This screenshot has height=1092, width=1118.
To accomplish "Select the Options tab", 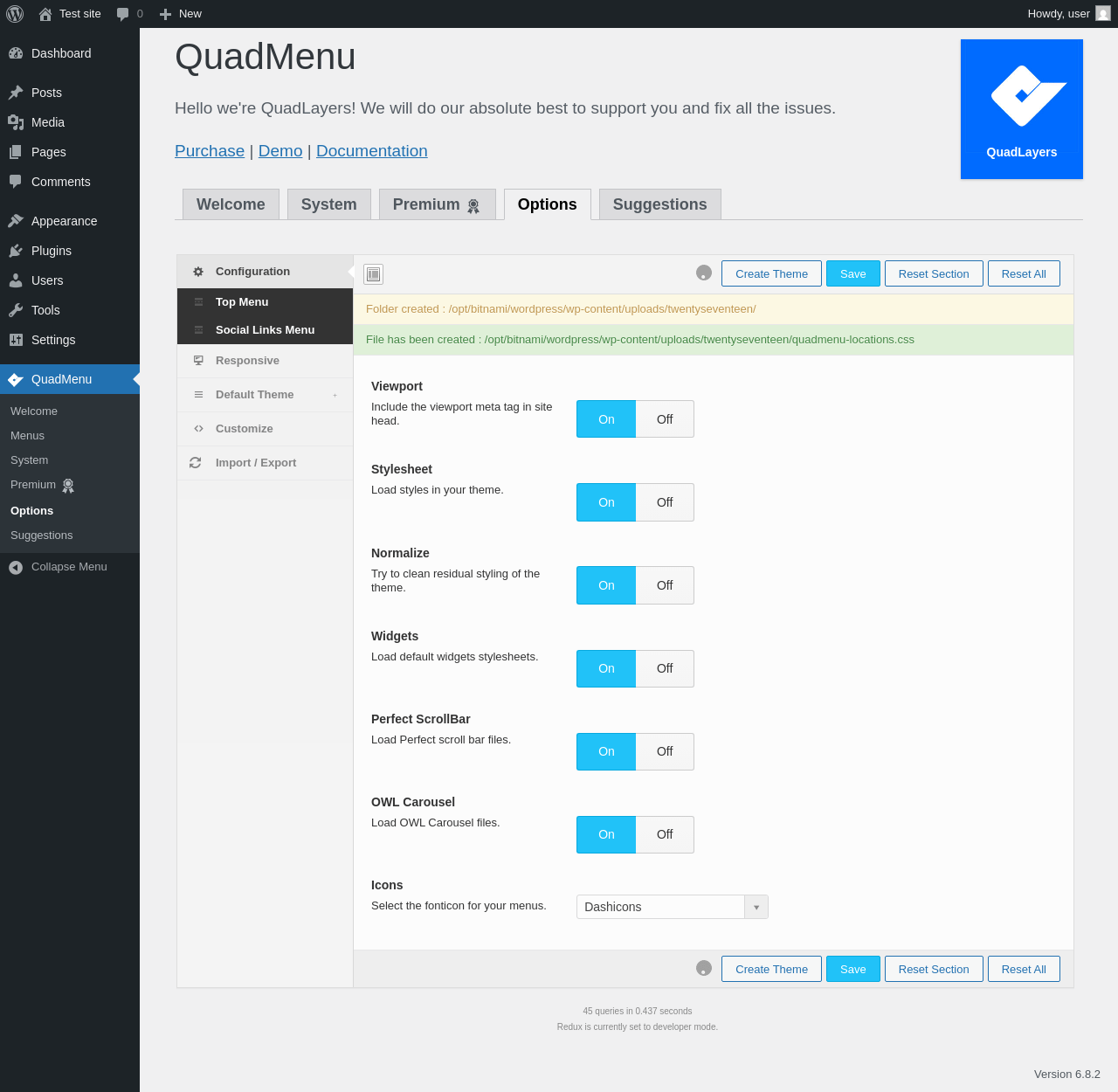I will tap(548, 204).
